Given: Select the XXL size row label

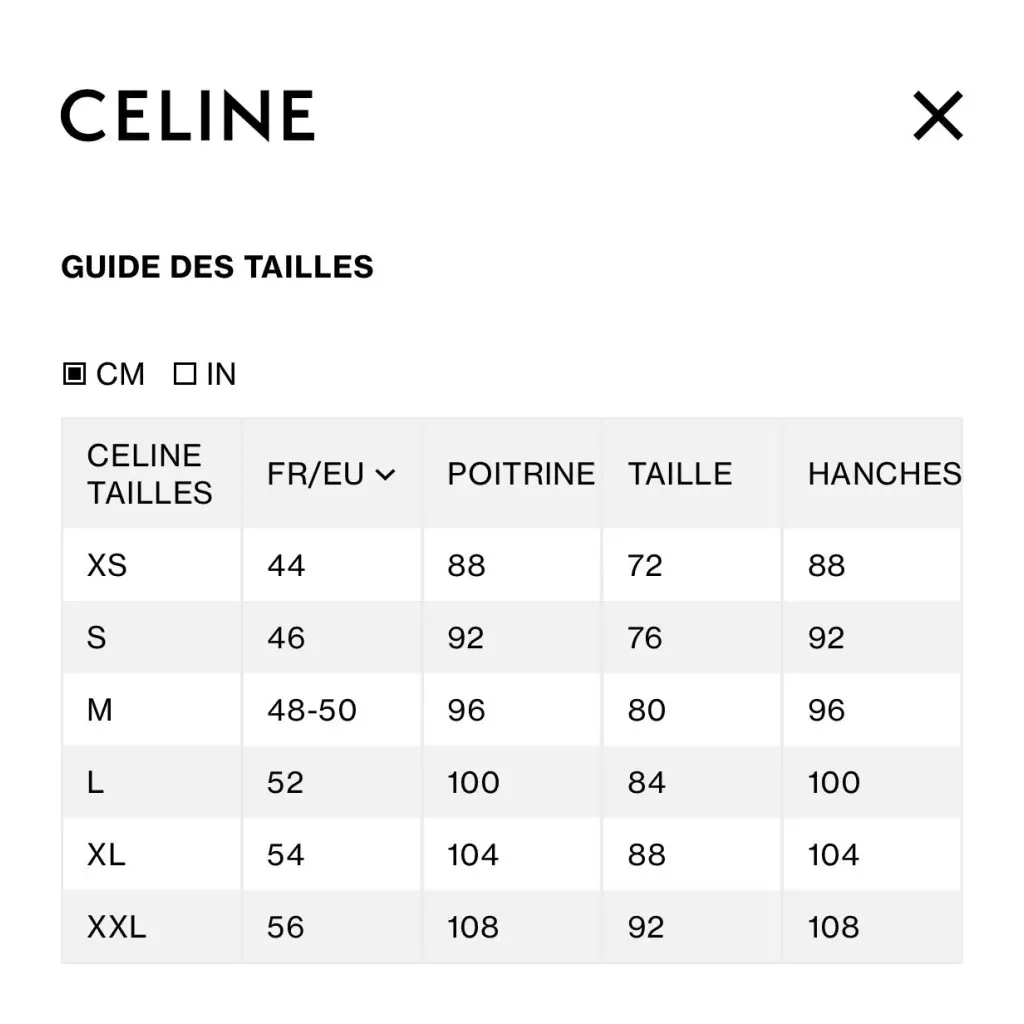Looking at the screenshot, I should pos(116,927).
